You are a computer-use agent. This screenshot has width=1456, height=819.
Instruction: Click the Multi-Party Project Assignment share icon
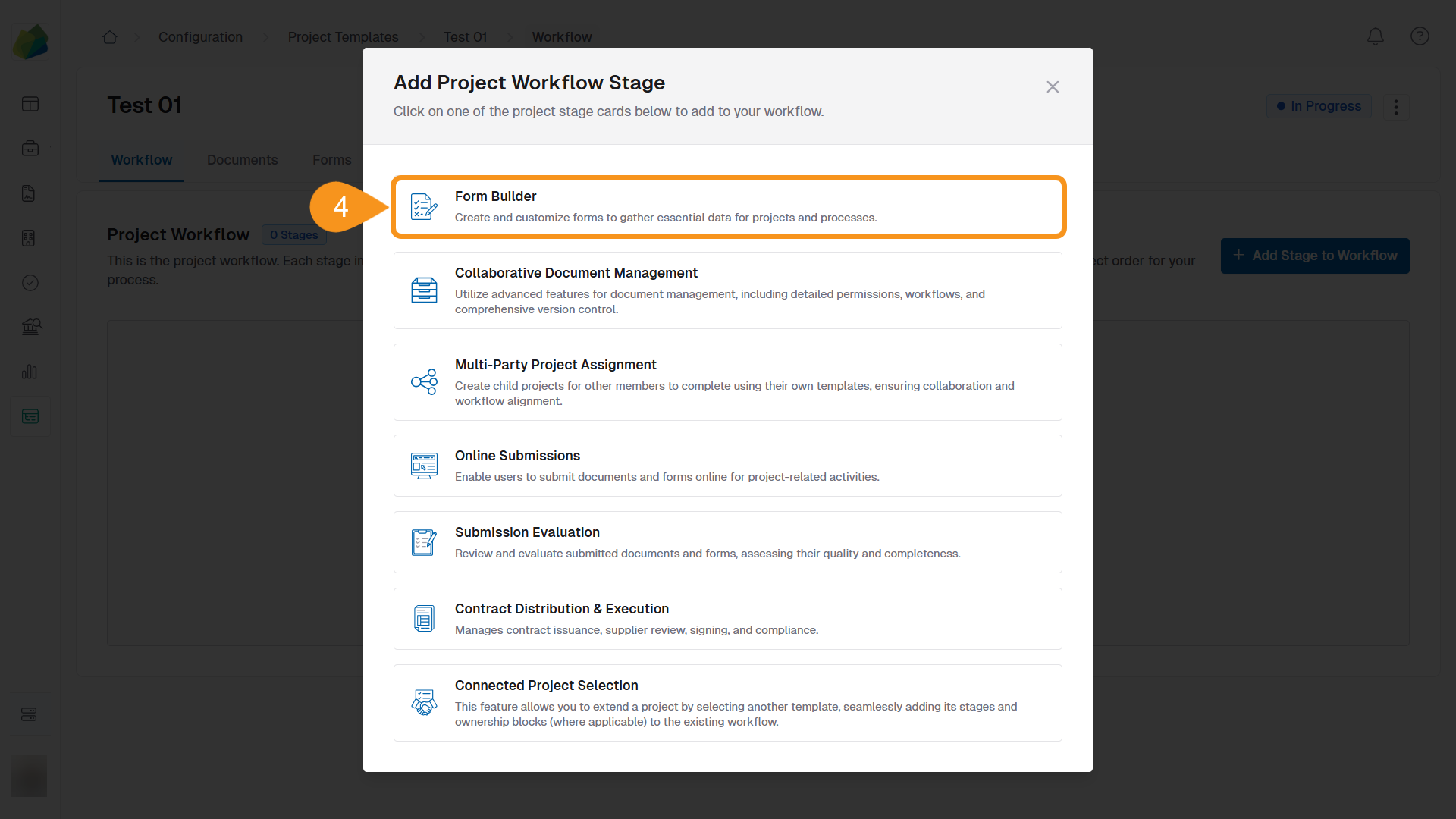click(424, 382)
